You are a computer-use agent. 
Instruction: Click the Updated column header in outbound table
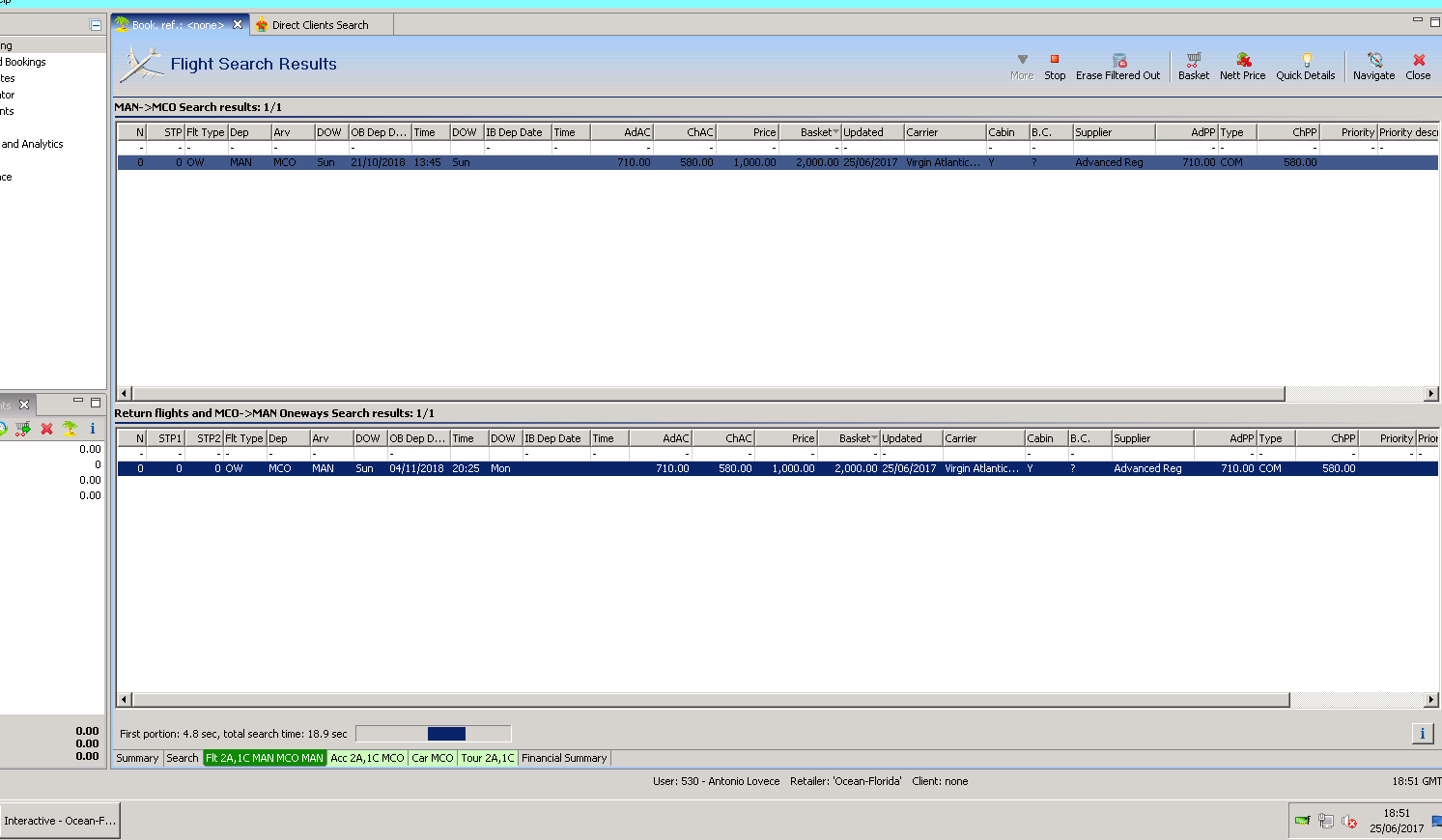click(872, 132)
